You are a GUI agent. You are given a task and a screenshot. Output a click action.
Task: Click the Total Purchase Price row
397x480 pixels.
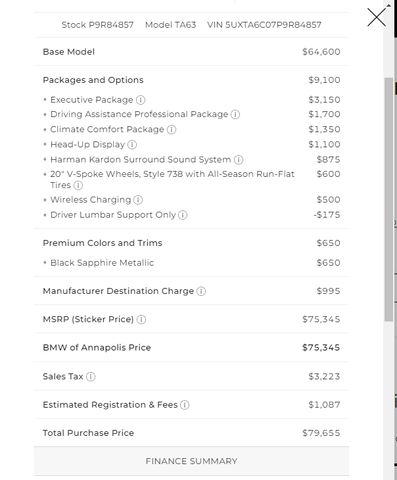(x=191, y=433)
